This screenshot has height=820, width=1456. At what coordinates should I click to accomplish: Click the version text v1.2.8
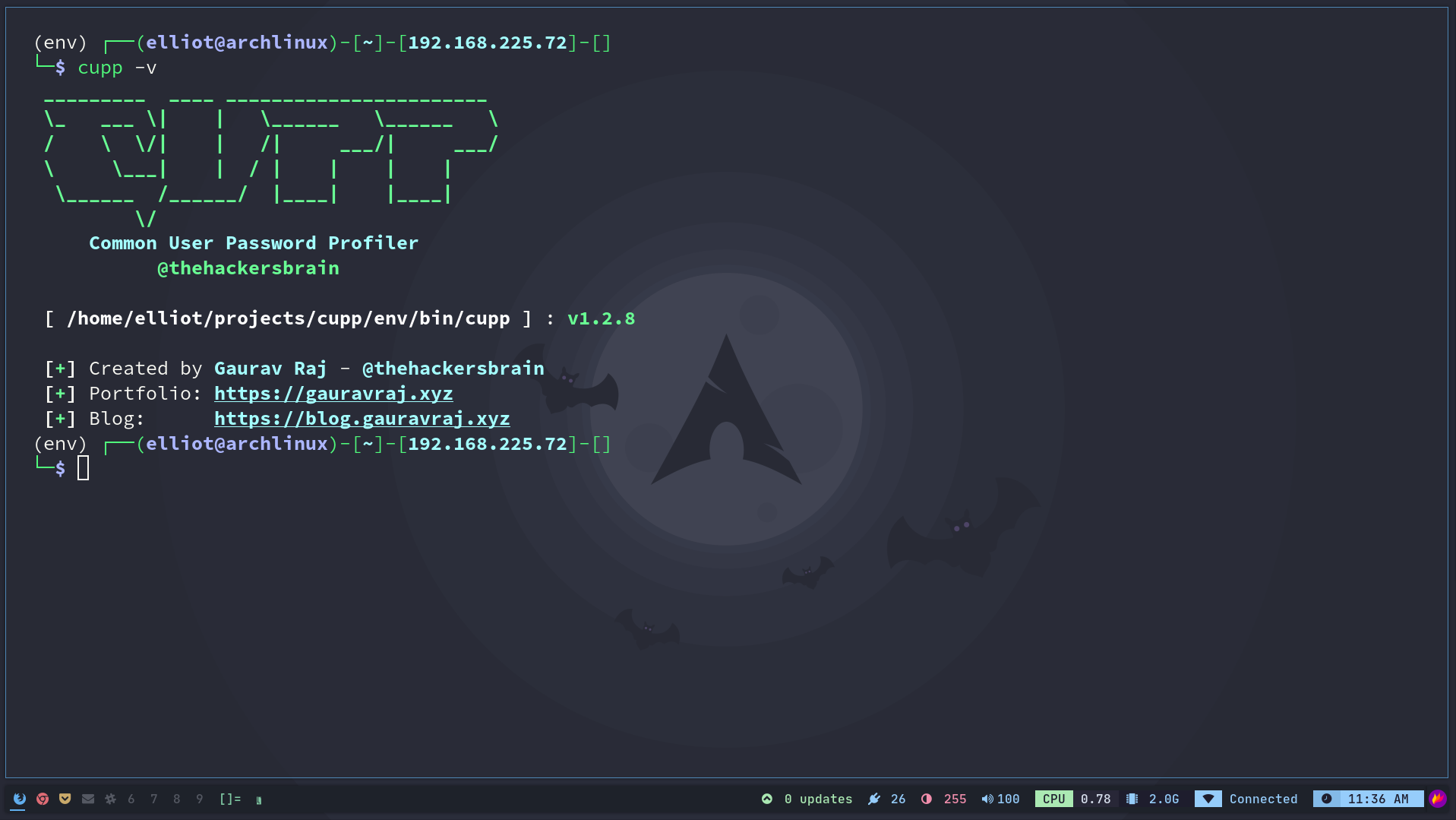(x=602, y=318)
